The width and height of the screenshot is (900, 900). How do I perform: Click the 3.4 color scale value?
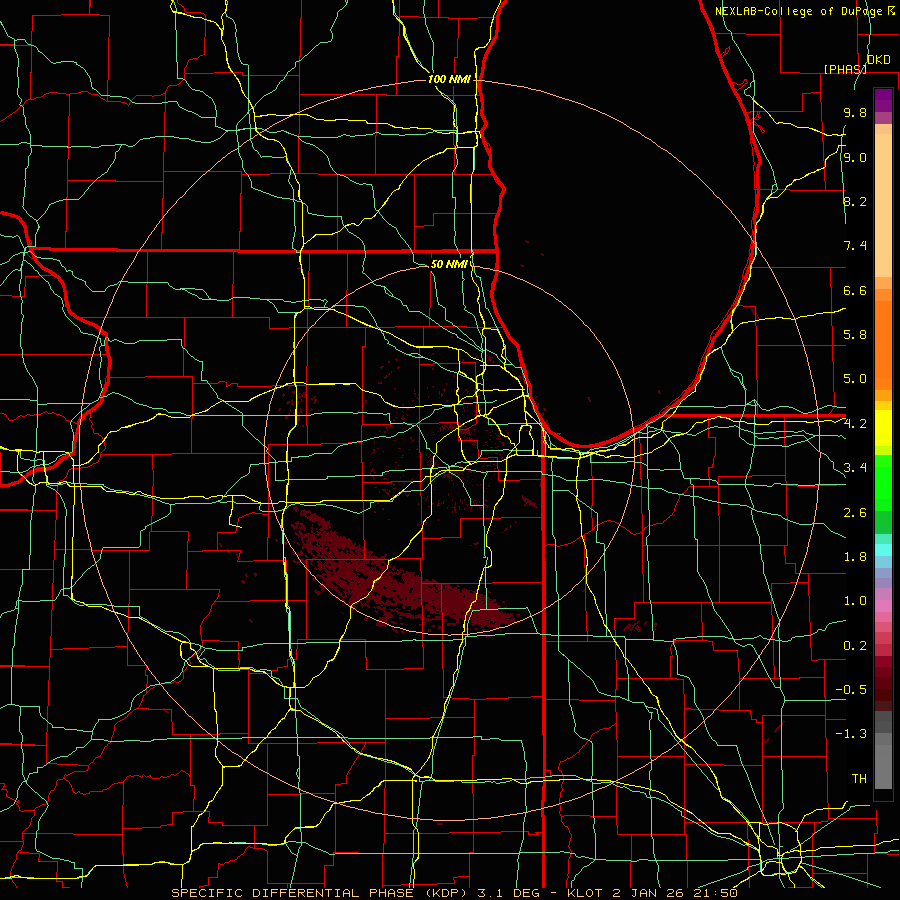click(x=855, y=468)
